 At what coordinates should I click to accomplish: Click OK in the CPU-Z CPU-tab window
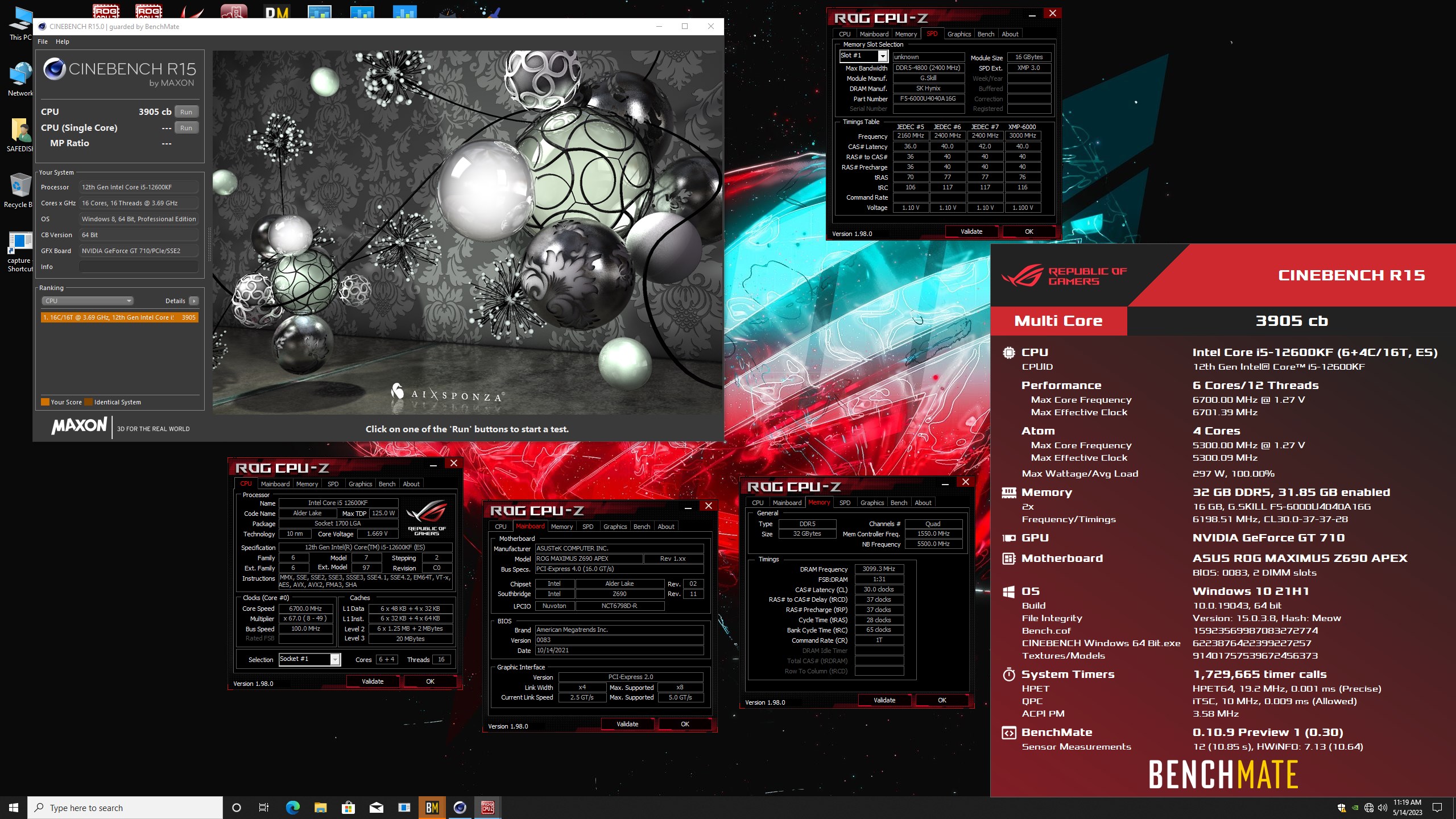tap(430, 681)
